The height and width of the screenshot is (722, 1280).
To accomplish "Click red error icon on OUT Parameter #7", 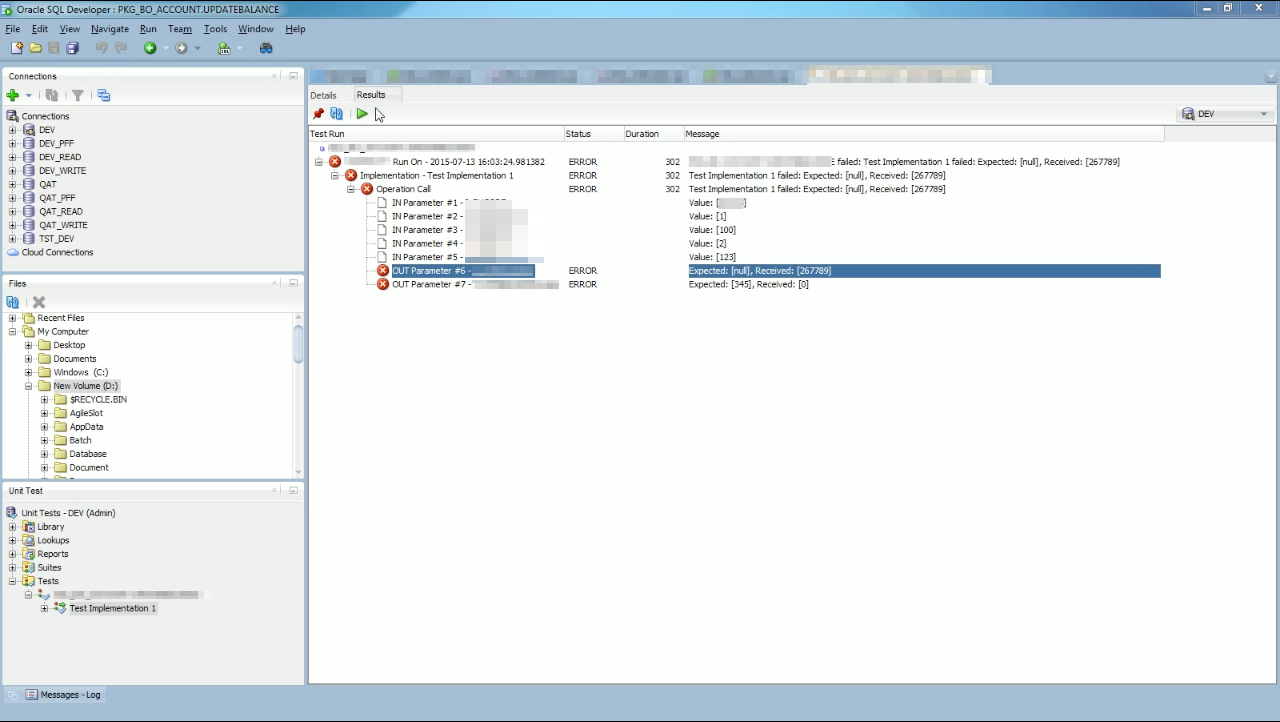I will [x=383, y=284].
